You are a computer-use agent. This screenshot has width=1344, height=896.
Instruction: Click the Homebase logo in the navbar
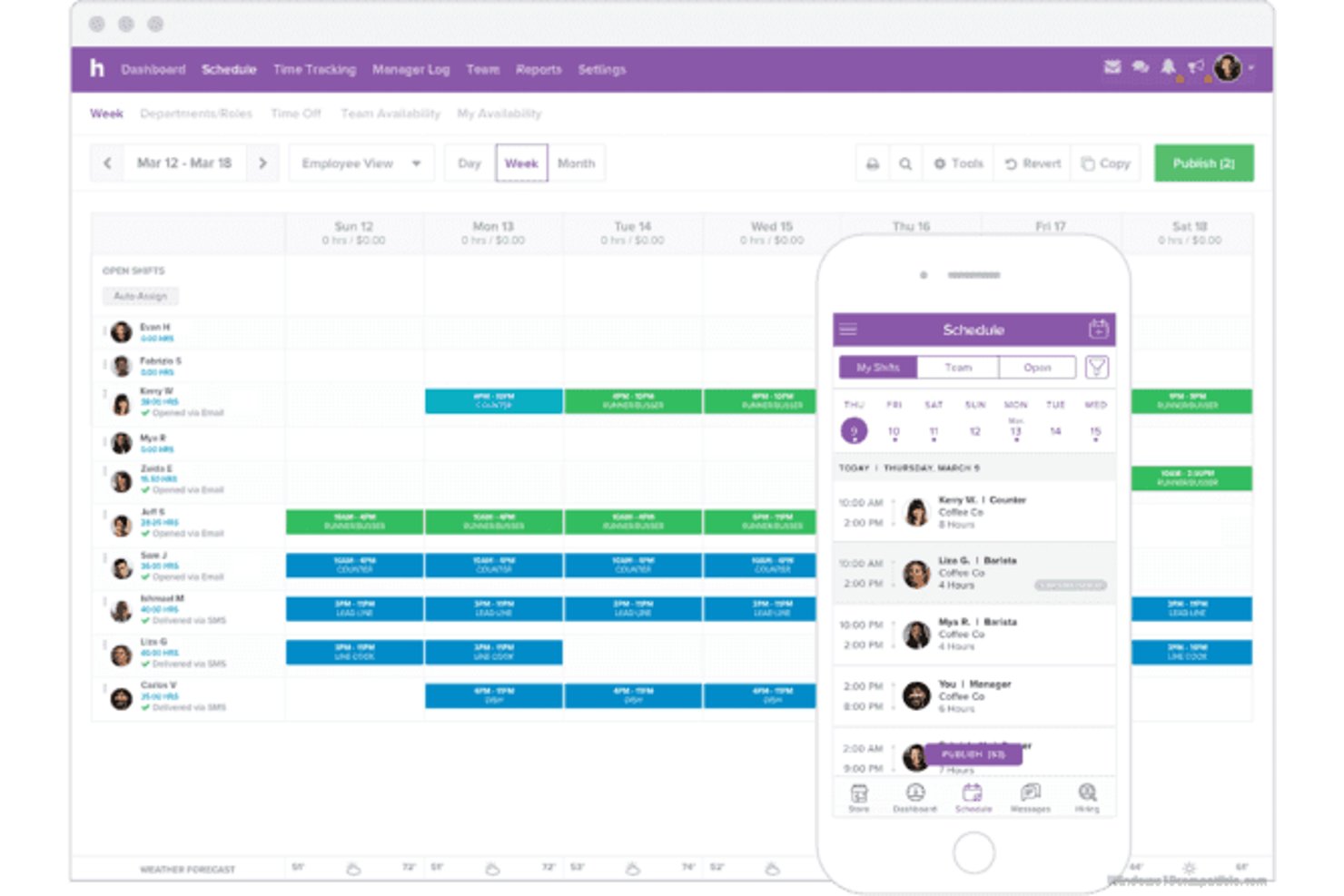click(96, 68)
